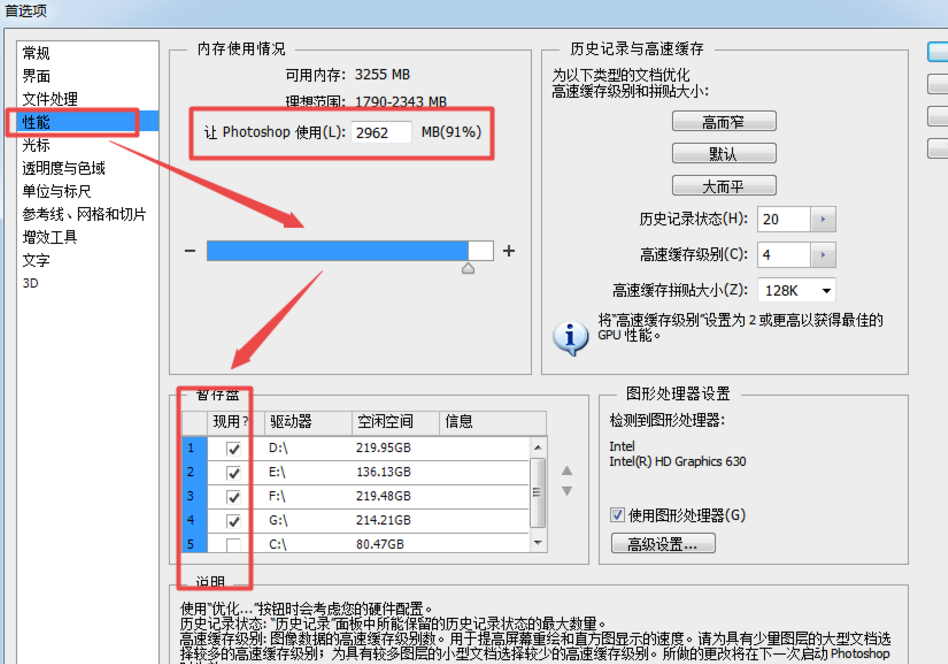Uncheck the D:\ scratch disk checkbox
The image size is (948, 664).
pos(233,449)
